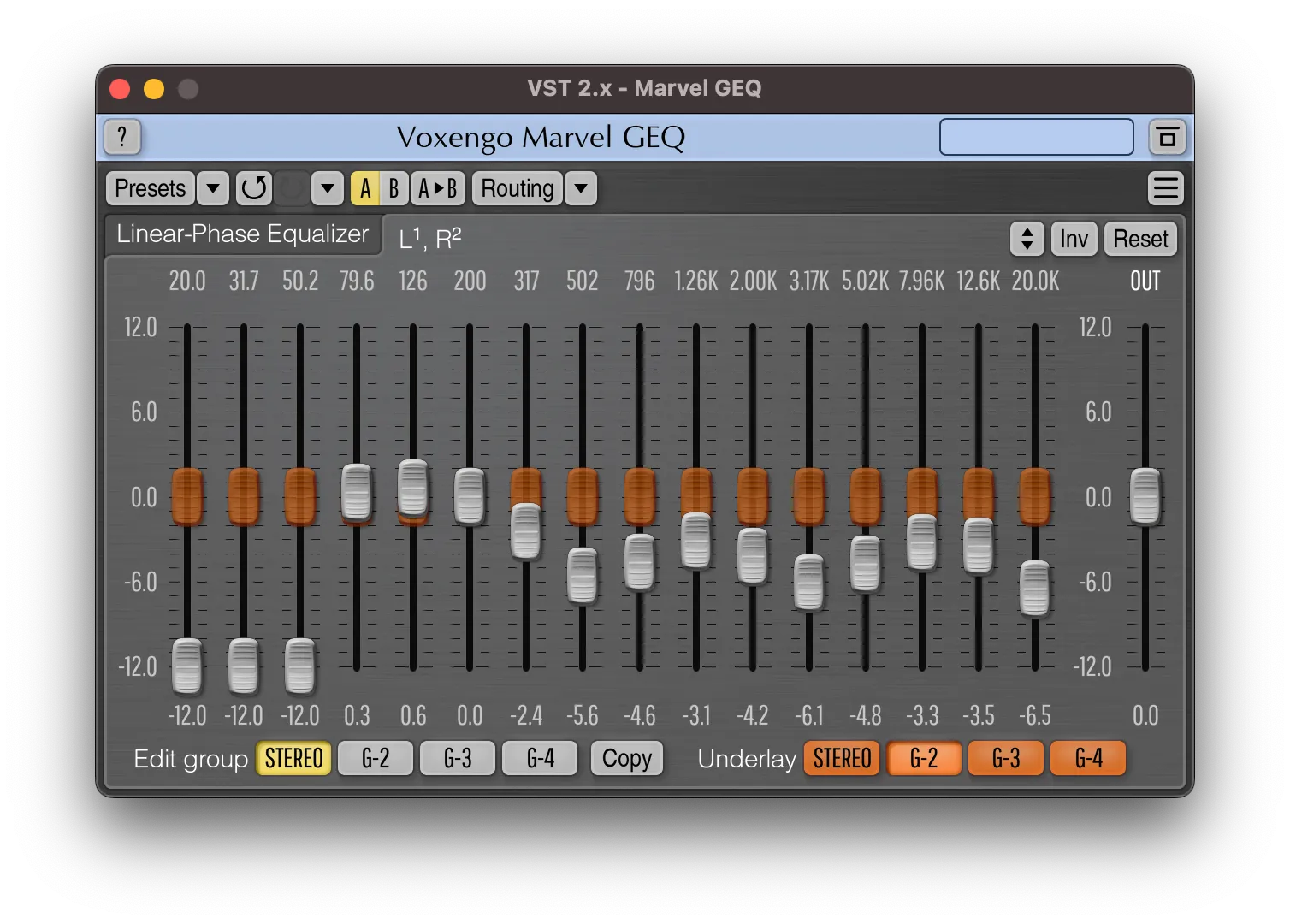Click the OUT gain fader handle
The width and height of the screenshot is (1290, 924).
point(1145,496)
